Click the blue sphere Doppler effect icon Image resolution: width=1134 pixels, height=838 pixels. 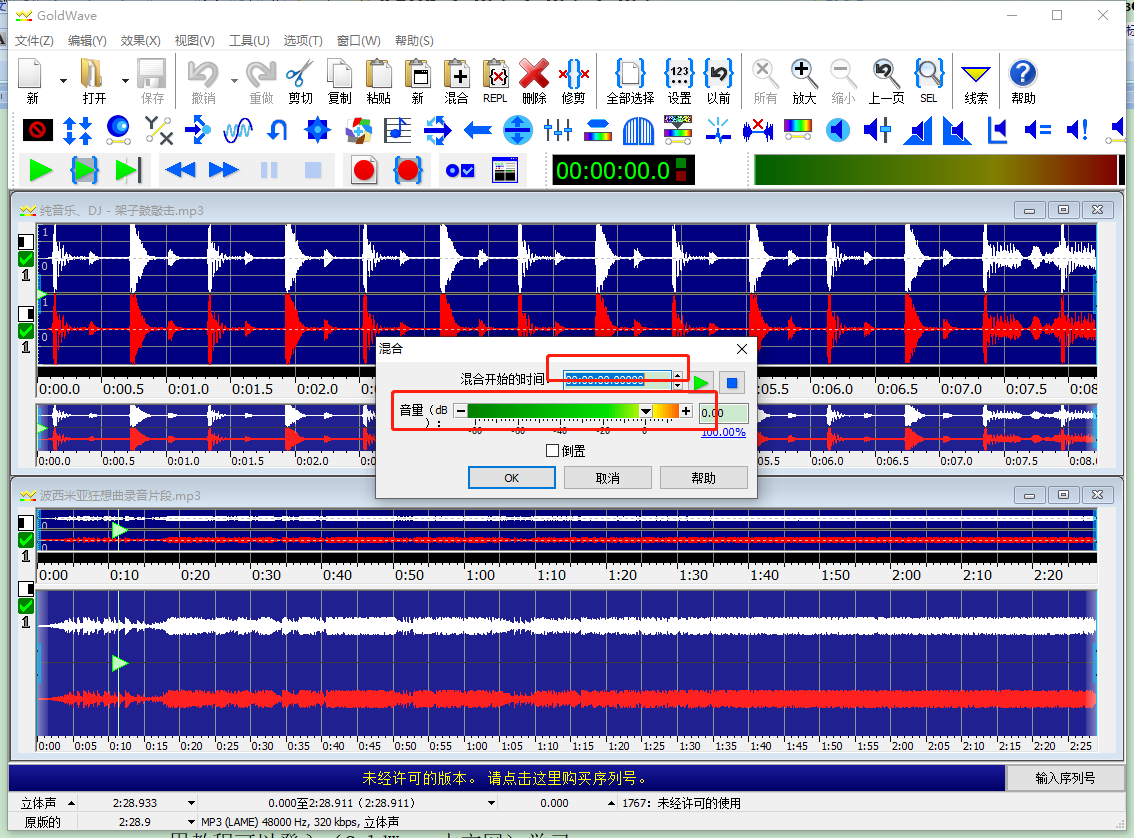118,130
